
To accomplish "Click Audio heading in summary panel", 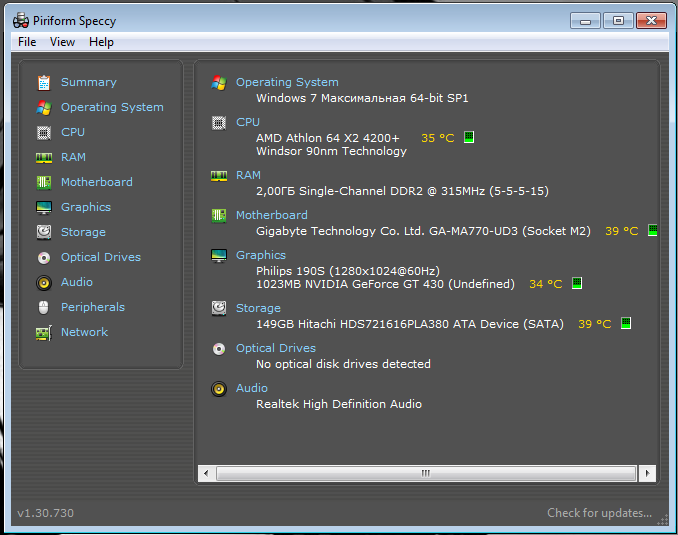I will tap(252, 388).
